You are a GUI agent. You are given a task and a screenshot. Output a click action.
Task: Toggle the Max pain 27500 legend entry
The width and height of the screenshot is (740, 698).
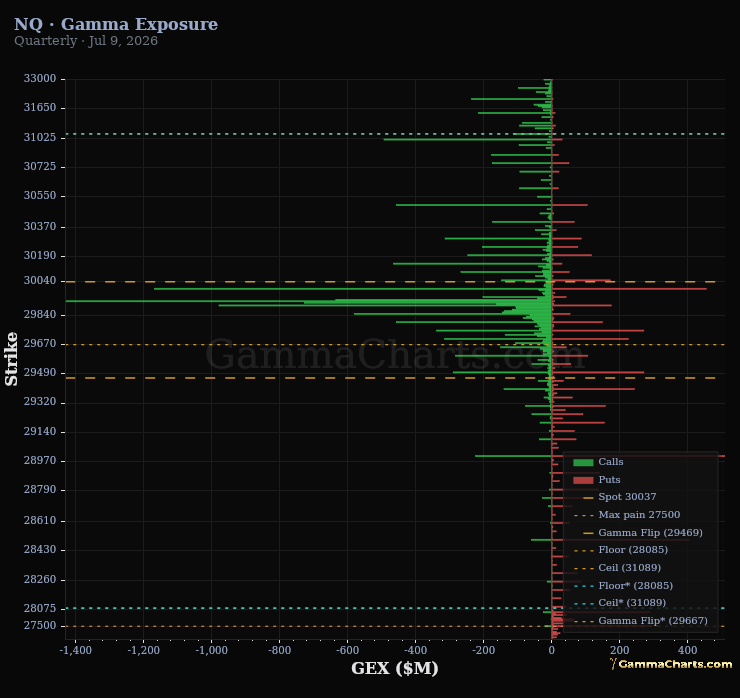pyautogui.click(x=627, y=515)
